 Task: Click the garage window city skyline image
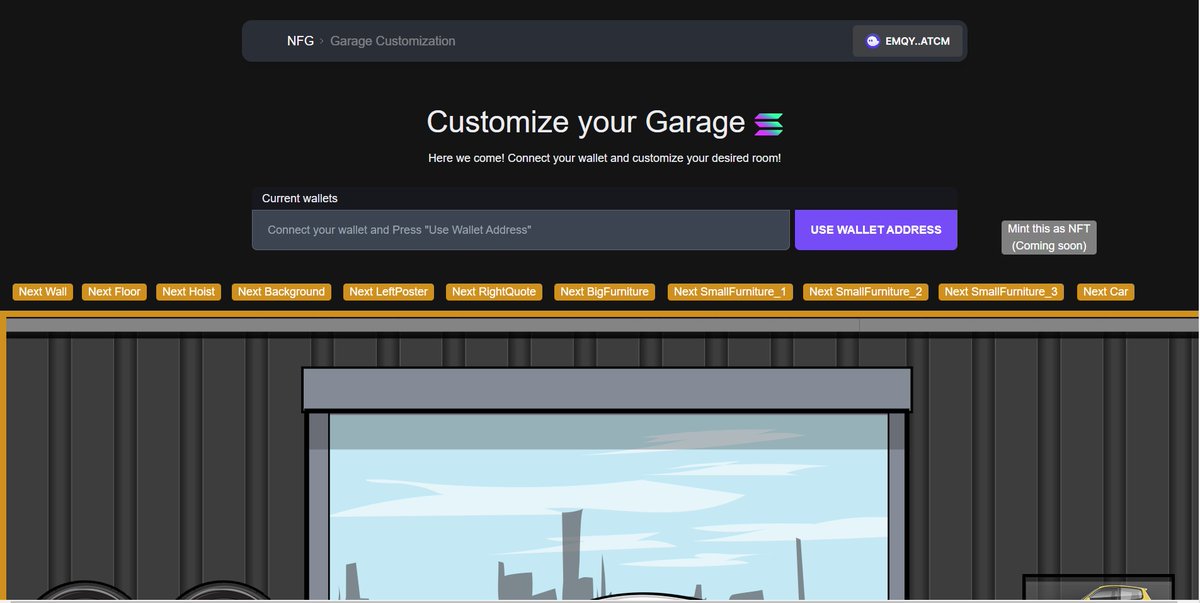click(608, 507)
